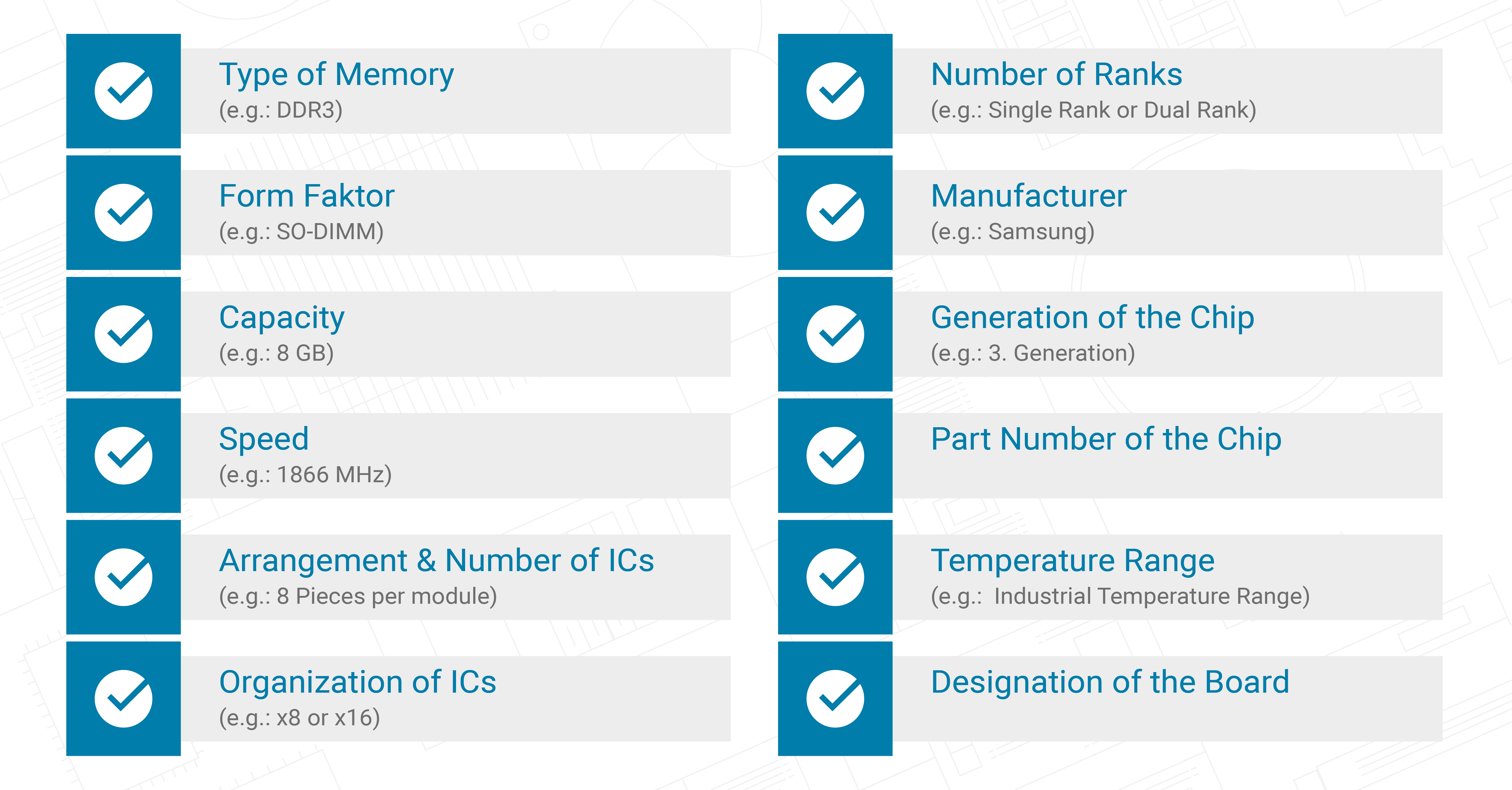Screen dimensions: 1512x790
Task: Click the "(e.g.: x8 or x16)" example text
Action: [299, 718]
